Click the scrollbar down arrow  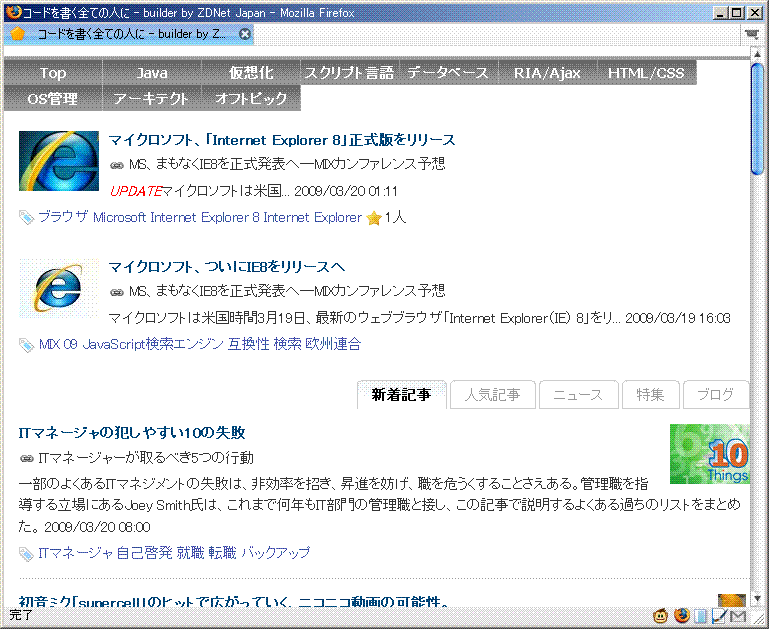(x=757, y=599)
